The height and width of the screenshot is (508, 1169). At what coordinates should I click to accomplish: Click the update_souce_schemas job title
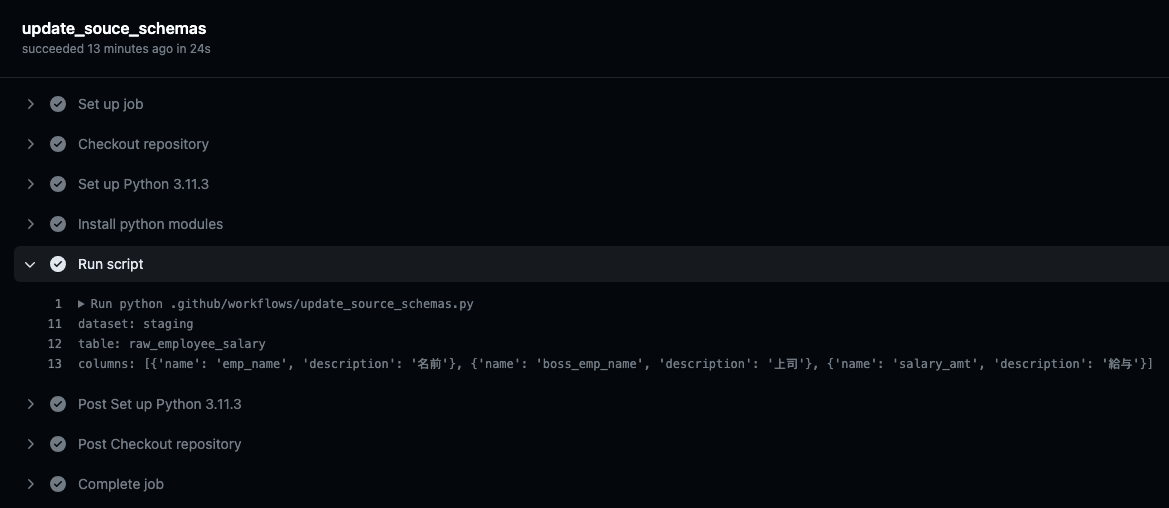(x=114, y=28)
